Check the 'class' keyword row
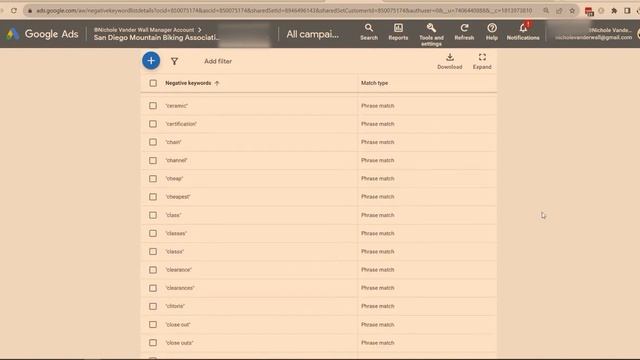Image resolution: width=640 pixels, height=360 pixels. click(153, 215)
